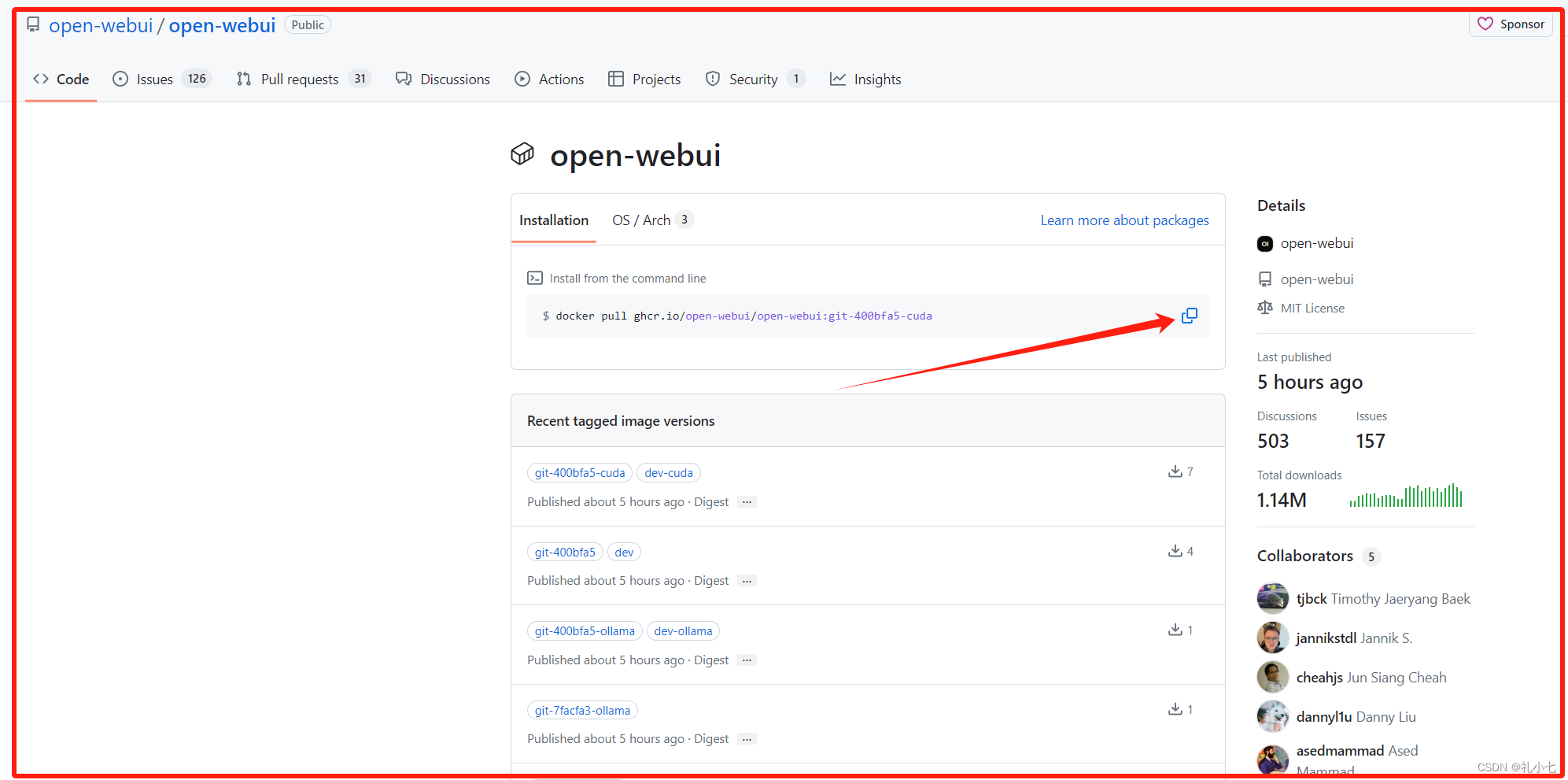Image resolution: width=1568 pixels, height=780 pixels.
Task: Open the open-webui owner link in Details
Action: click(x=1316, y=243)
